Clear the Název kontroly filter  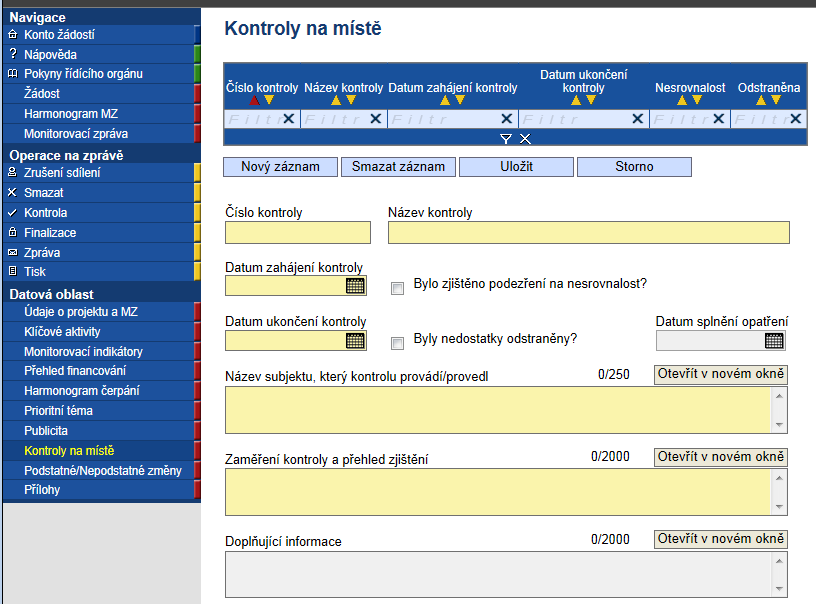point(376,119)
